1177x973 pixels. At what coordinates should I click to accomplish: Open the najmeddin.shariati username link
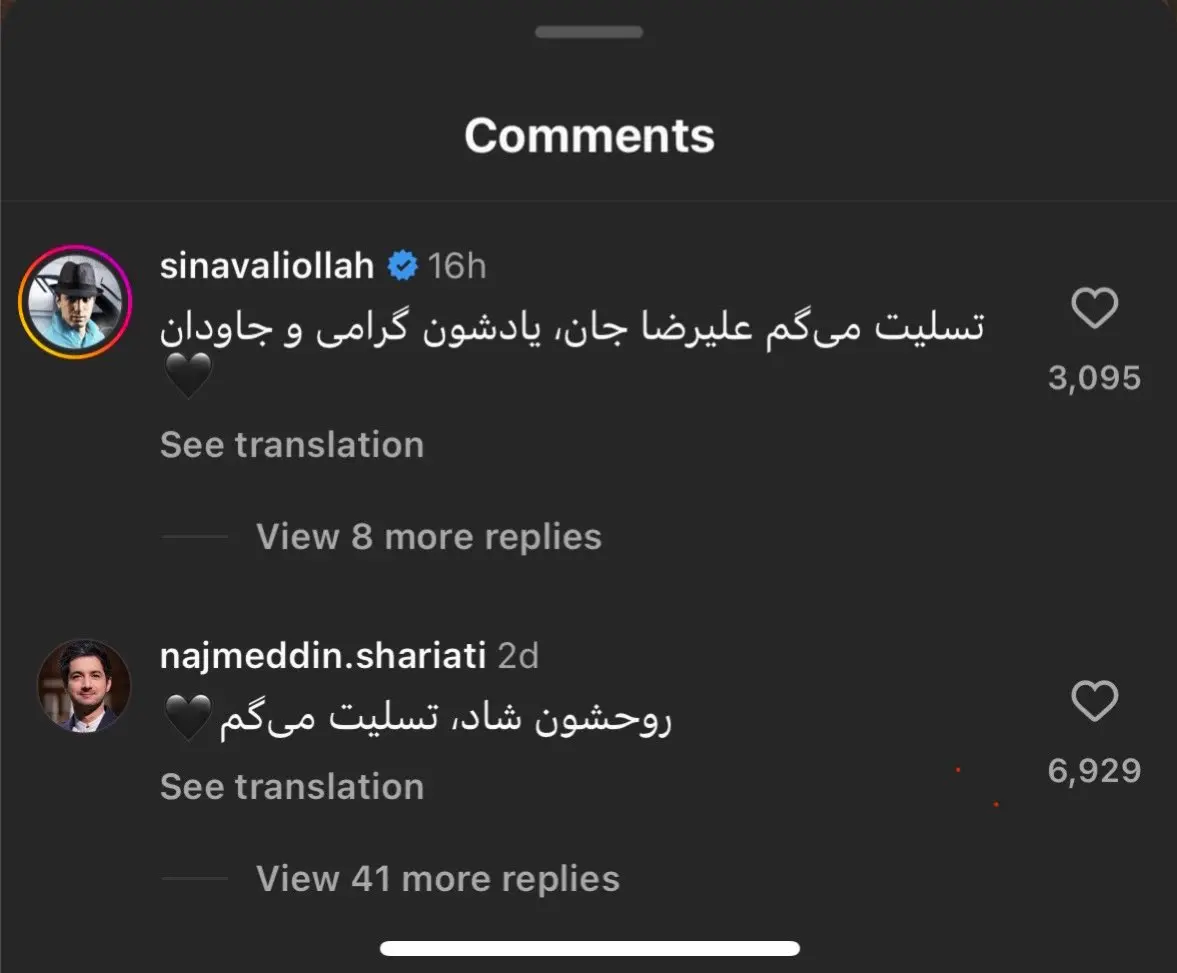point(322,656)
